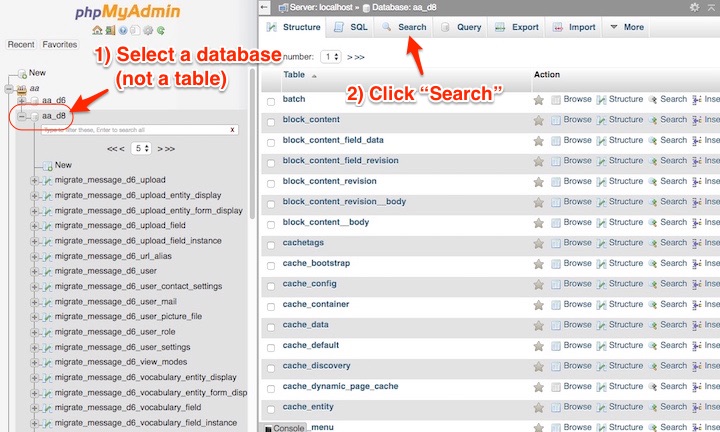Click Browse icon for cache_bootstrap row
The image size is (720, 432).
point(556,264)
